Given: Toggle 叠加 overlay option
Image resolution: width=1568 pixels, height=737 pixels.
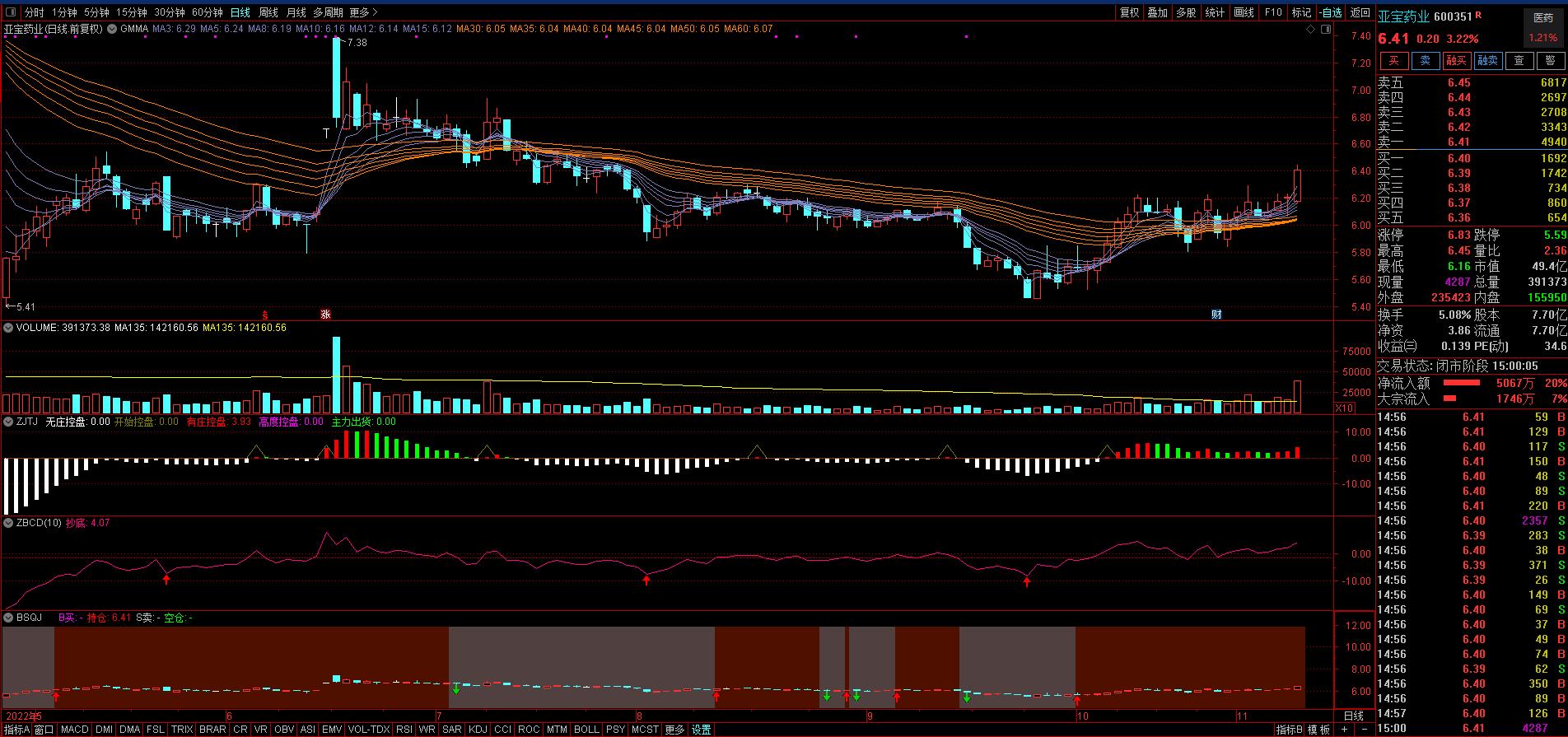Looking at the screenshot, I should 1157,12.
